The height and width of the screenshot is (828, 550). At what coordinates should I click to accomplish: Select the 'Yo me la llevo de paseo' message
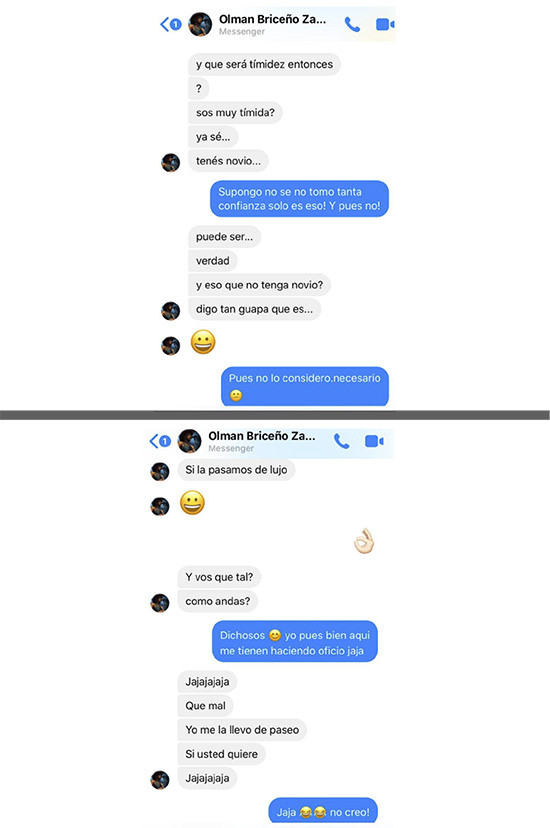242,730
